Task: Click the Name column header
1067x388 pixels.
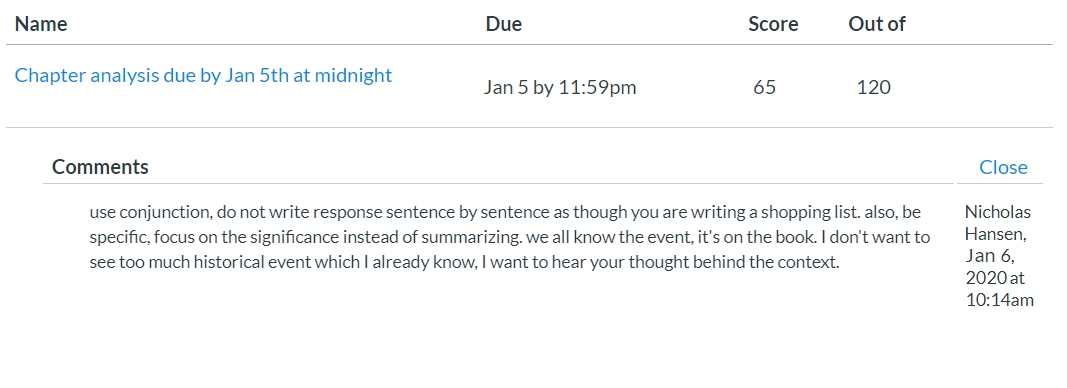Action: pyautogui.click(x=41, y=24)
